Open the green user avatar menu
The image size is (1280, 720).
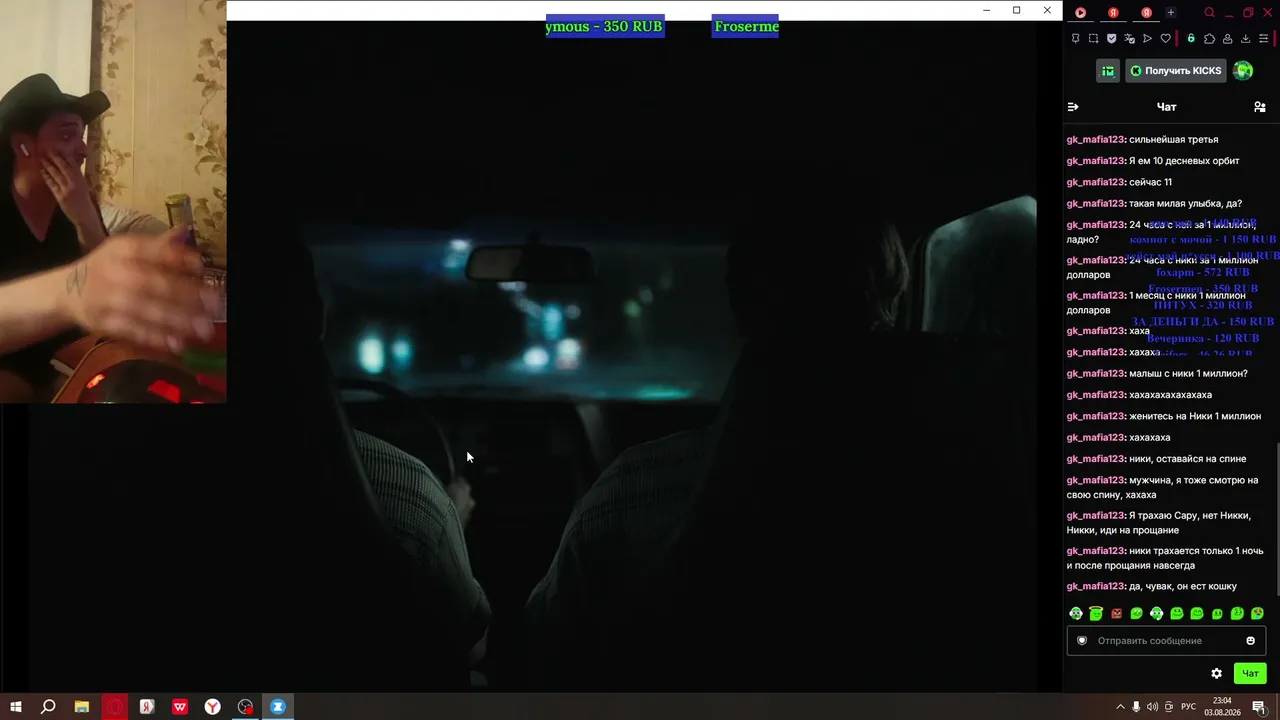coord(1243,71)
